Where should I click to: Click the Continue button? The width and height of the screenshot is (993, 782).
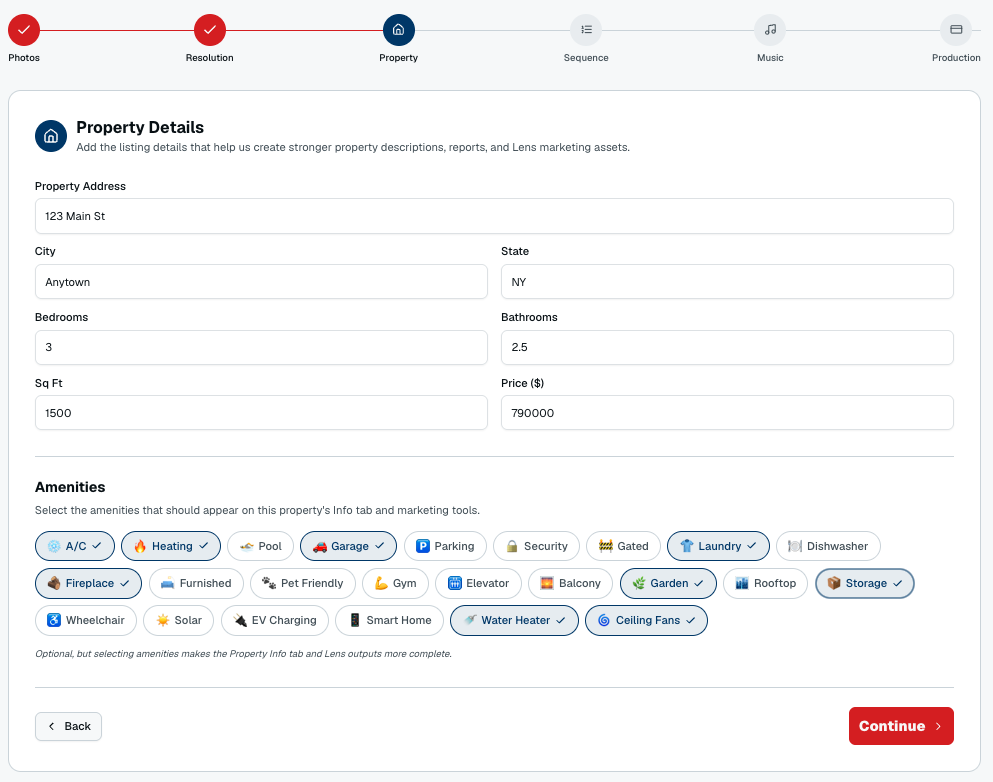(901, 726)
